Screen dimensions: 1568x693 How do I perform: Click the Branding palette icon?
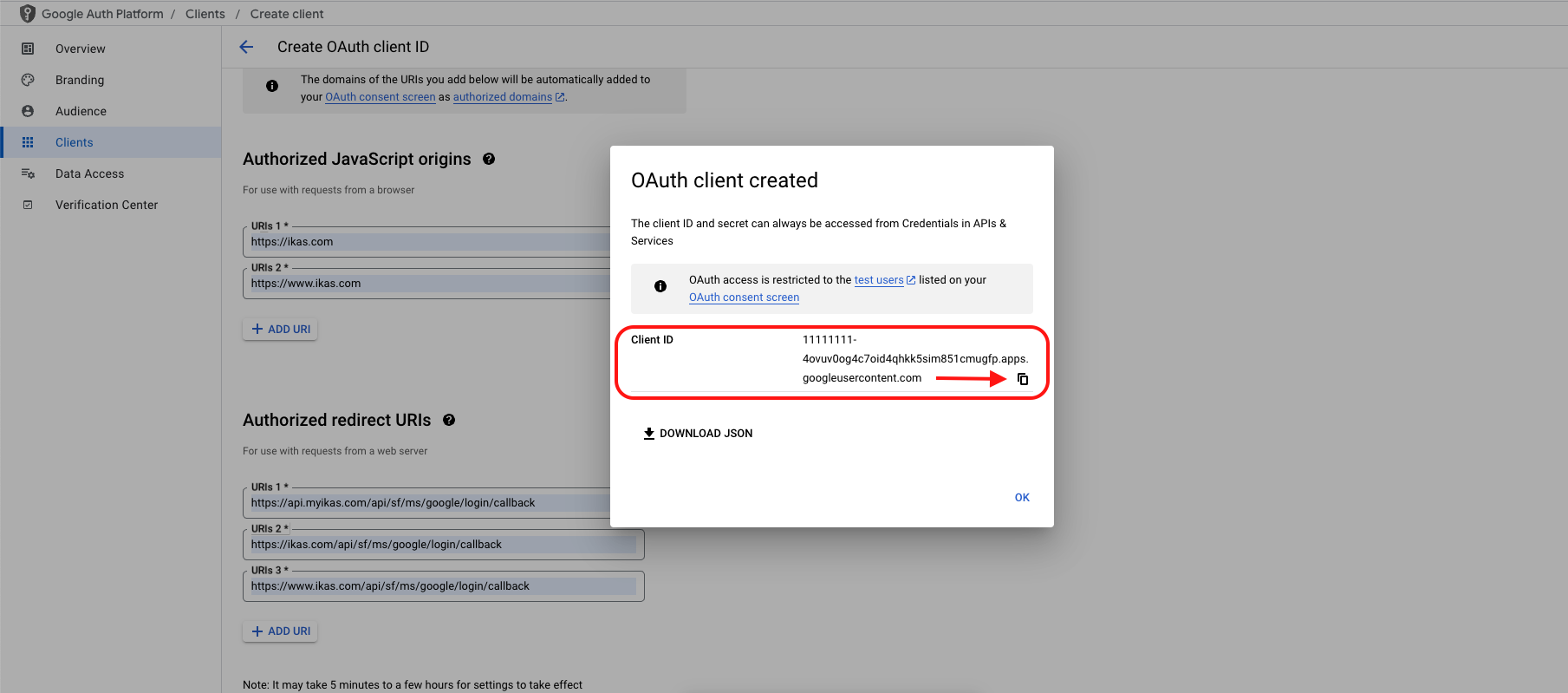click(x=28, y=80)
